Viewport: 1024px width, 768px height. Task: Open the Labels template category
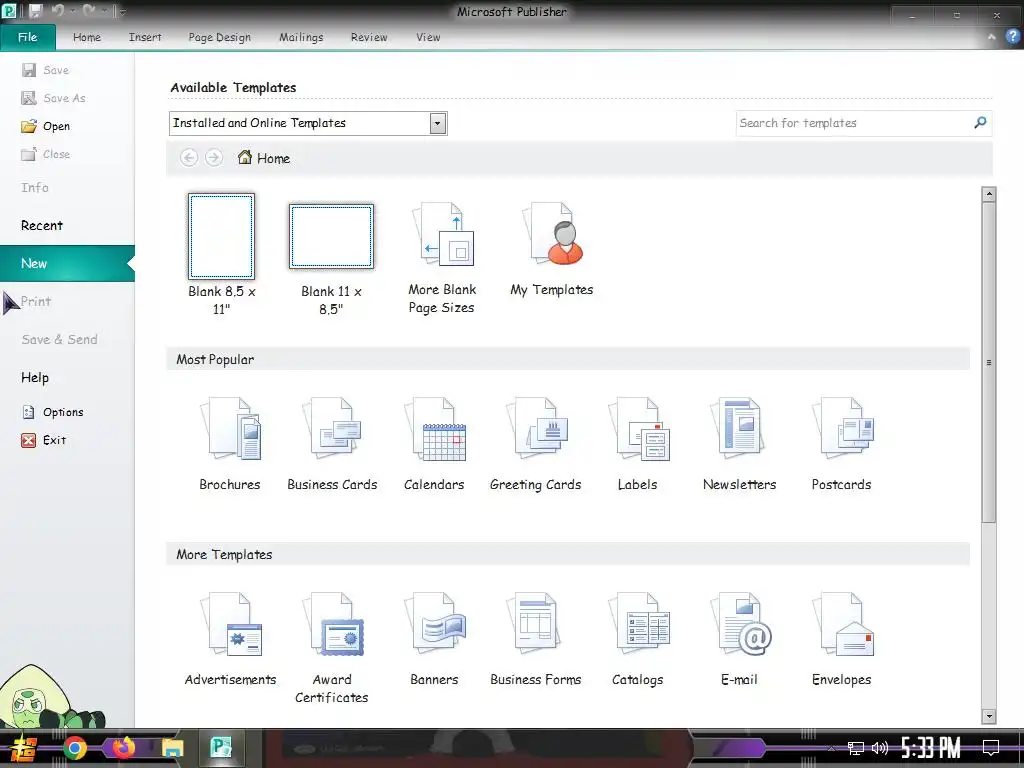coord(637,444)
